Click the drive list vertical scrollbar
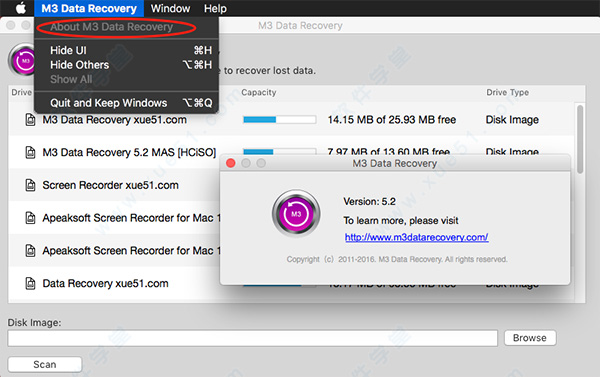Screen dimensions: 600x377 tap(580, 139)
